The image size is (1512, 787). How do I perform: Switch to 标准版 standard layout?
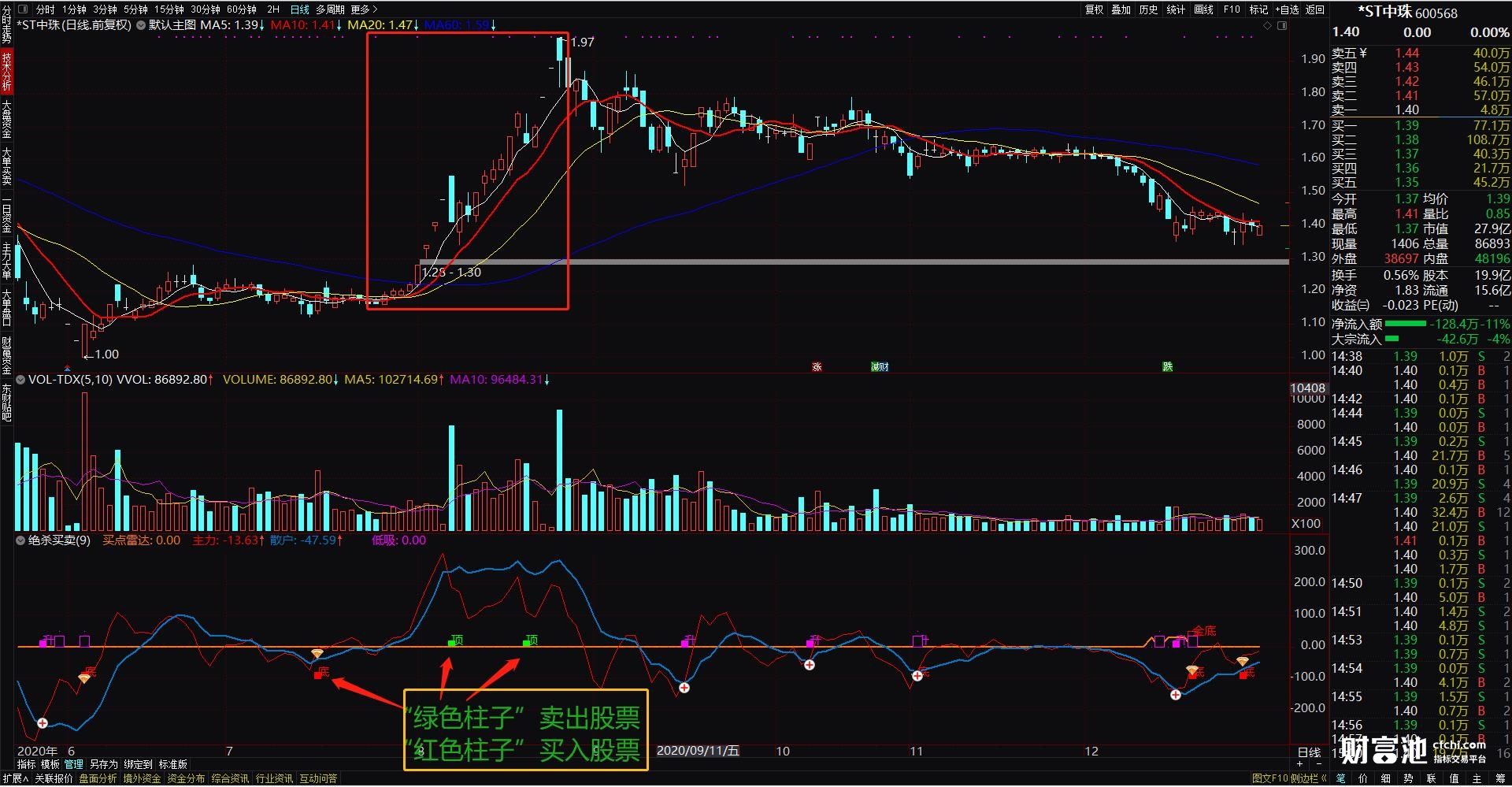pyautogui.click(x=173, y=764)
